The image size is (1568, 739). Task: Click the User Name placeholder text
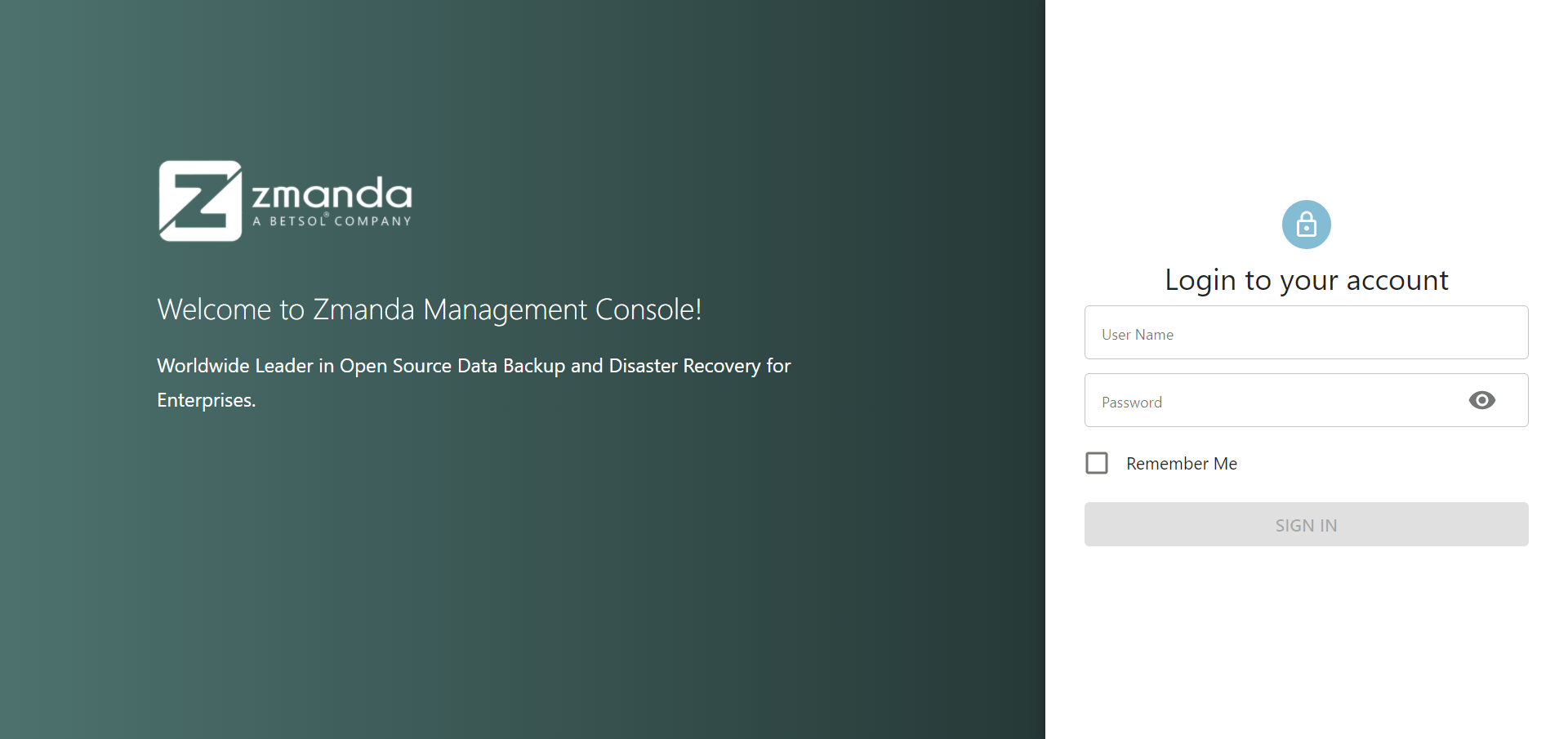(x=1137, y=335)
